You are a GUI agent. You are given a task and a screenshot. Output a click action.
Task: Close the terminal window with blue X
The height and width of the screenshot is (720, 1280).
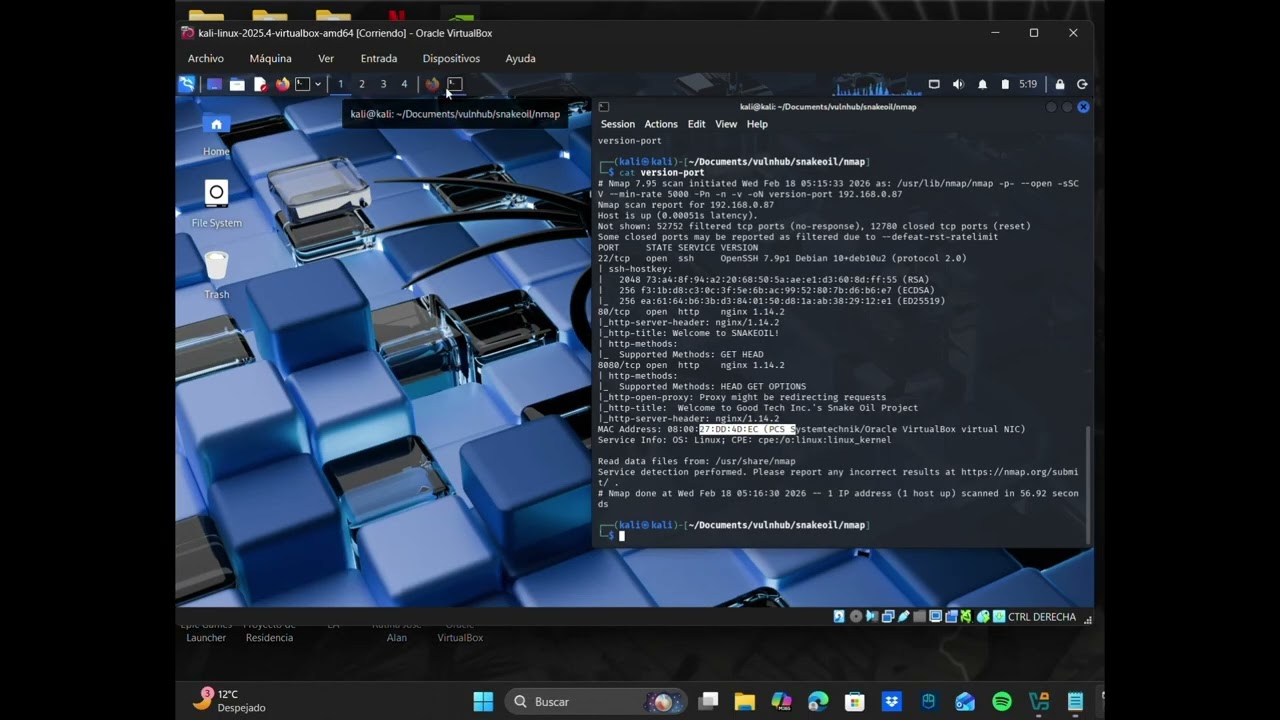pyautogui.click(x=1082, y=107)
